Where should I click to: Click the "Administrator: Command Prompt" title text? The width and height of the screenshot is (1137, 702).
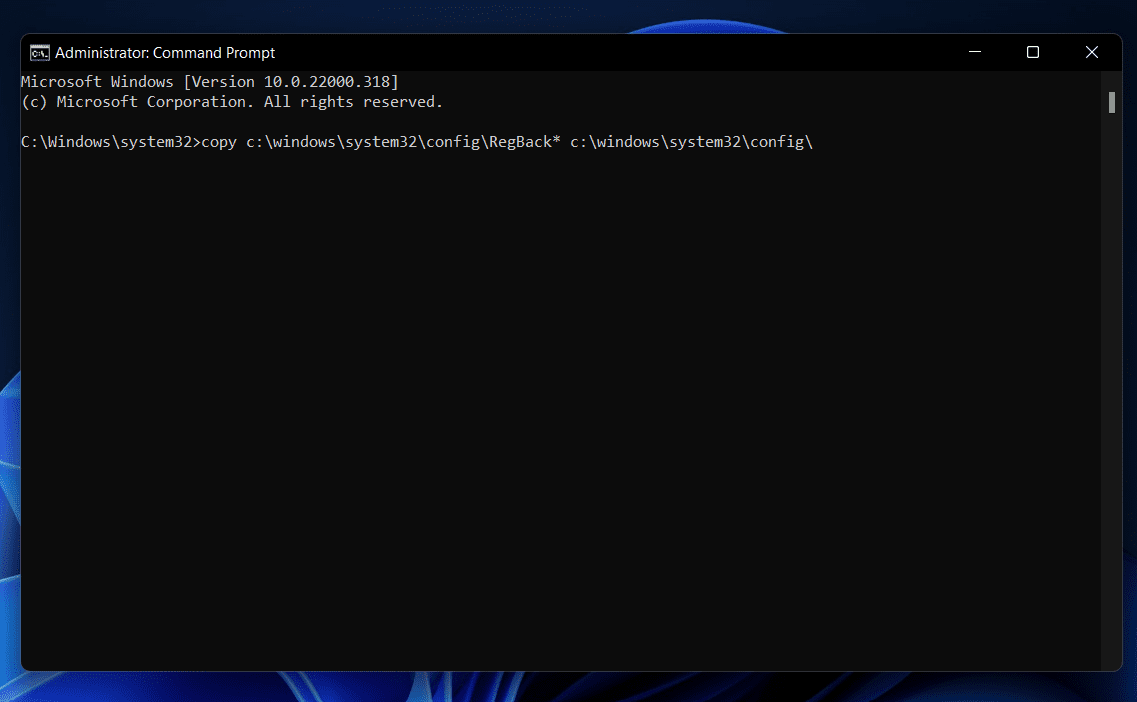165,53
